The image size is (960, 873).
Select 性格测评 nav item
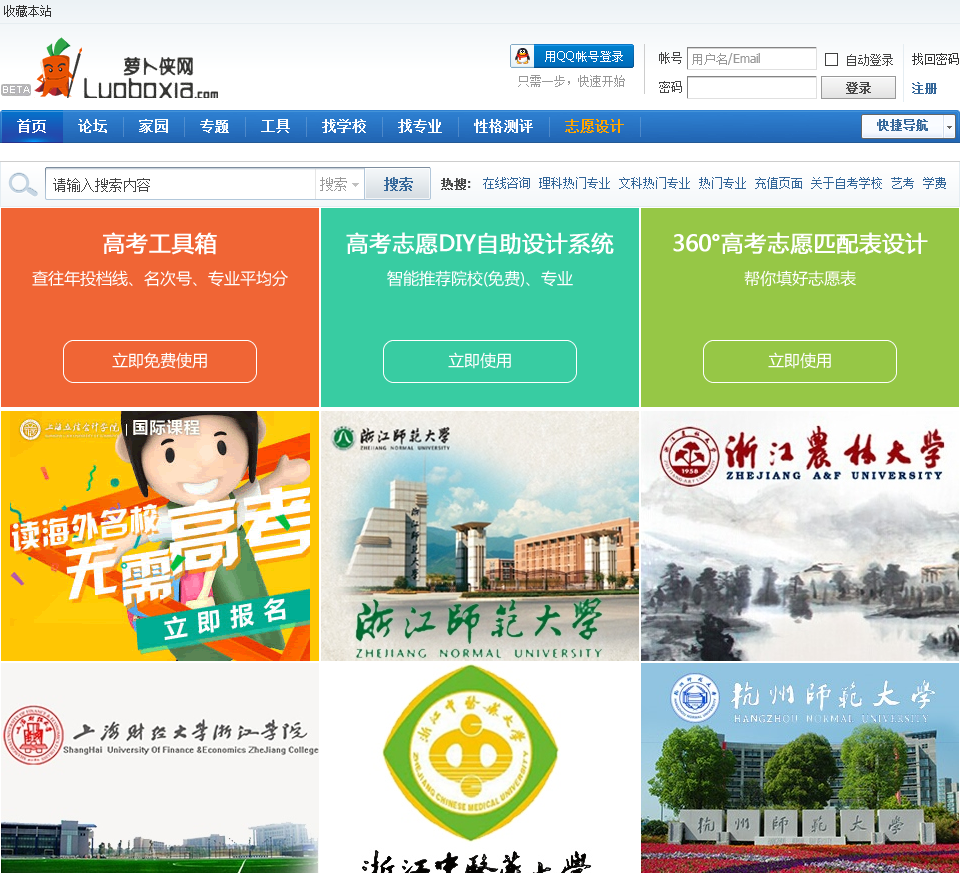pyautogui.click(x=503, y=127)
